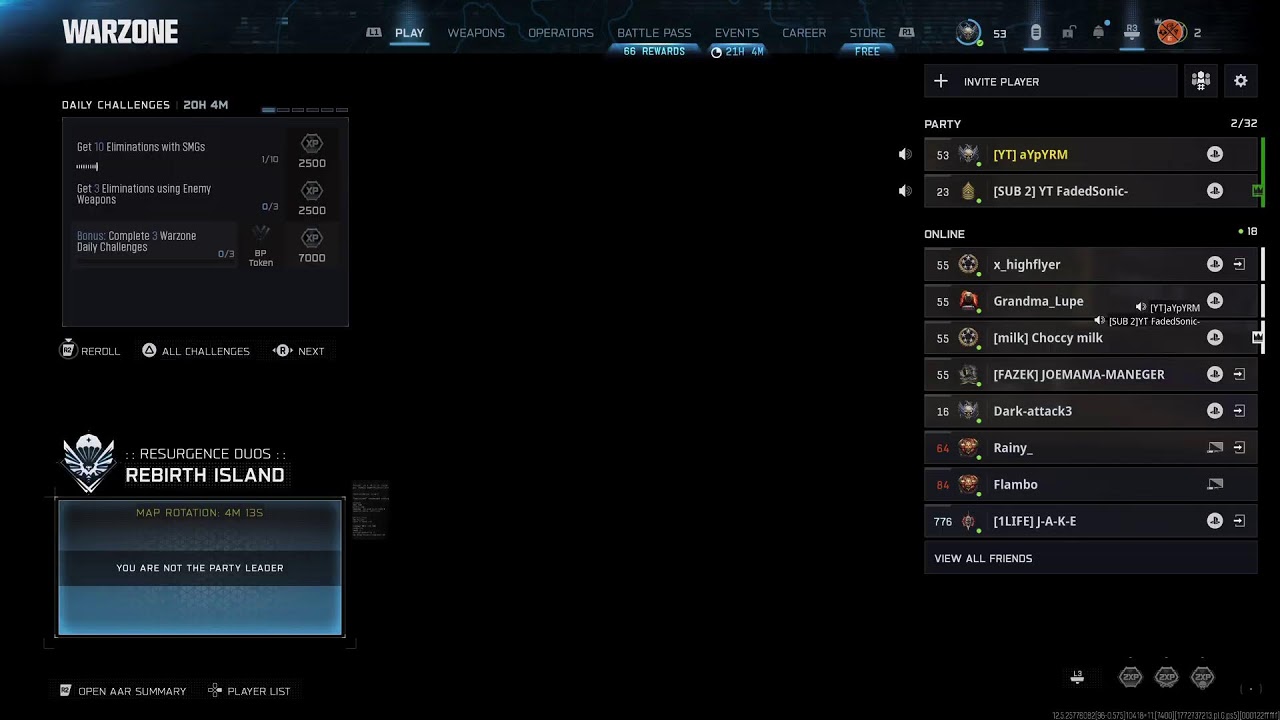
Task: Join x_highflyer via the join arrow icon
Action: pos(1239,264)
